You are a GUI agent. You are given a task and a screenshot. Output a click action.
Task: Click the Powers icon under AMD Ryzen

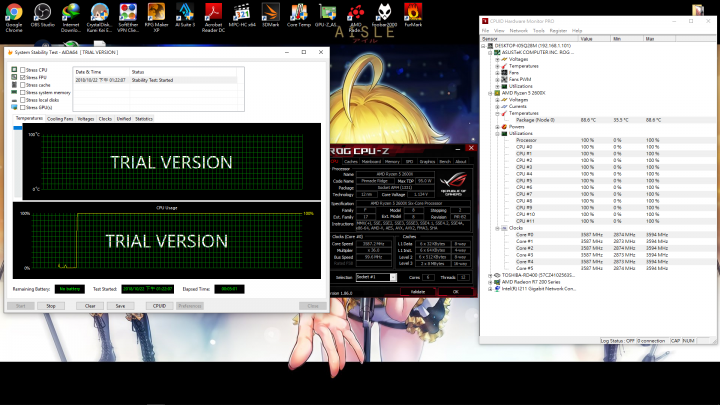coord(504,127)
